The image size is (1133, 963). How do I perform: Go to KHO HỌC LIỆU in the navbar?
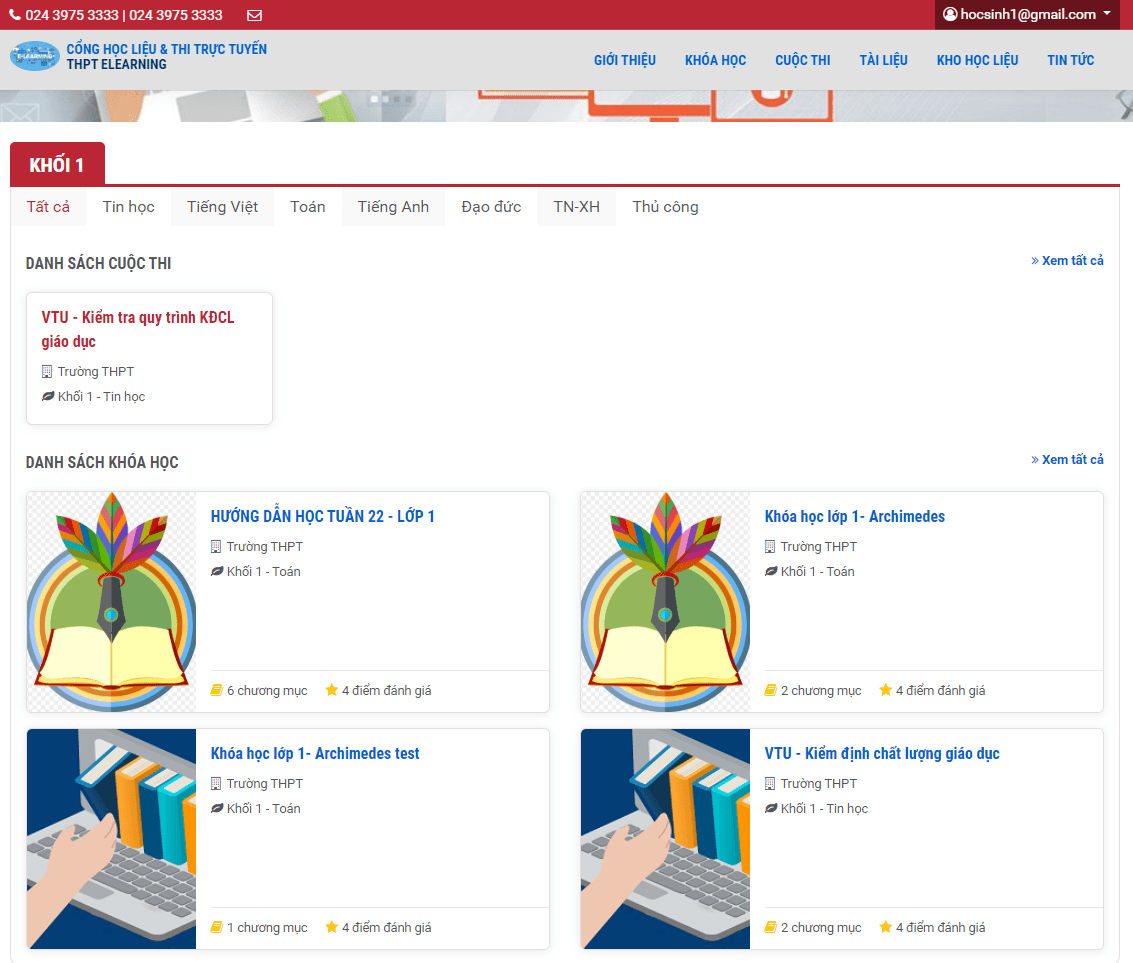(977, 60)
